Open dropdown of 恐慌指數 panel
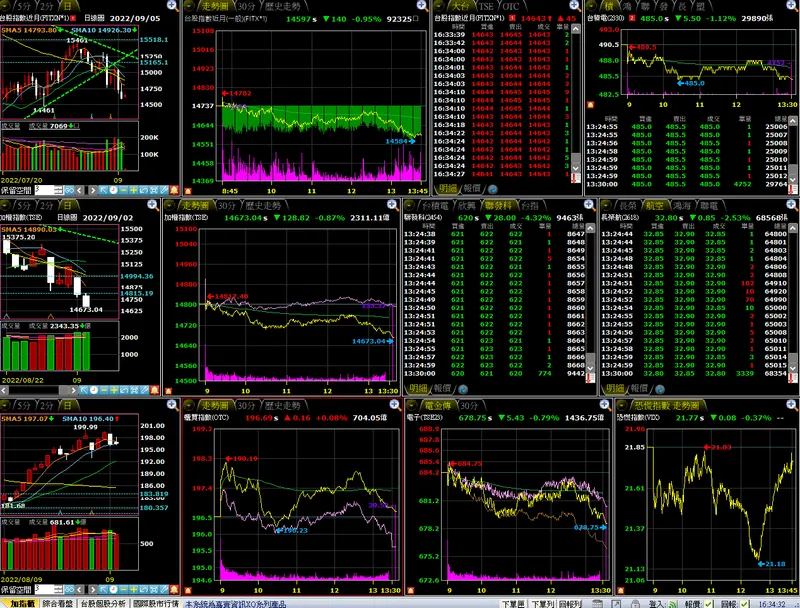The width and height of the screenshot is (800, 608). (x=622, y=406)
